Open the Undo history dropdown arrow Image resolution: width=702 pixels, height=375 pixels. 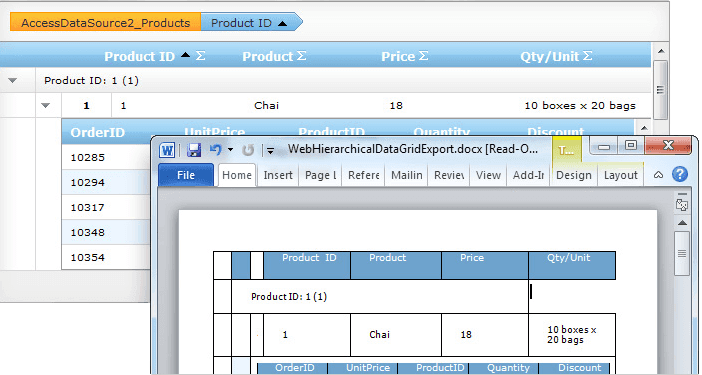230,149
